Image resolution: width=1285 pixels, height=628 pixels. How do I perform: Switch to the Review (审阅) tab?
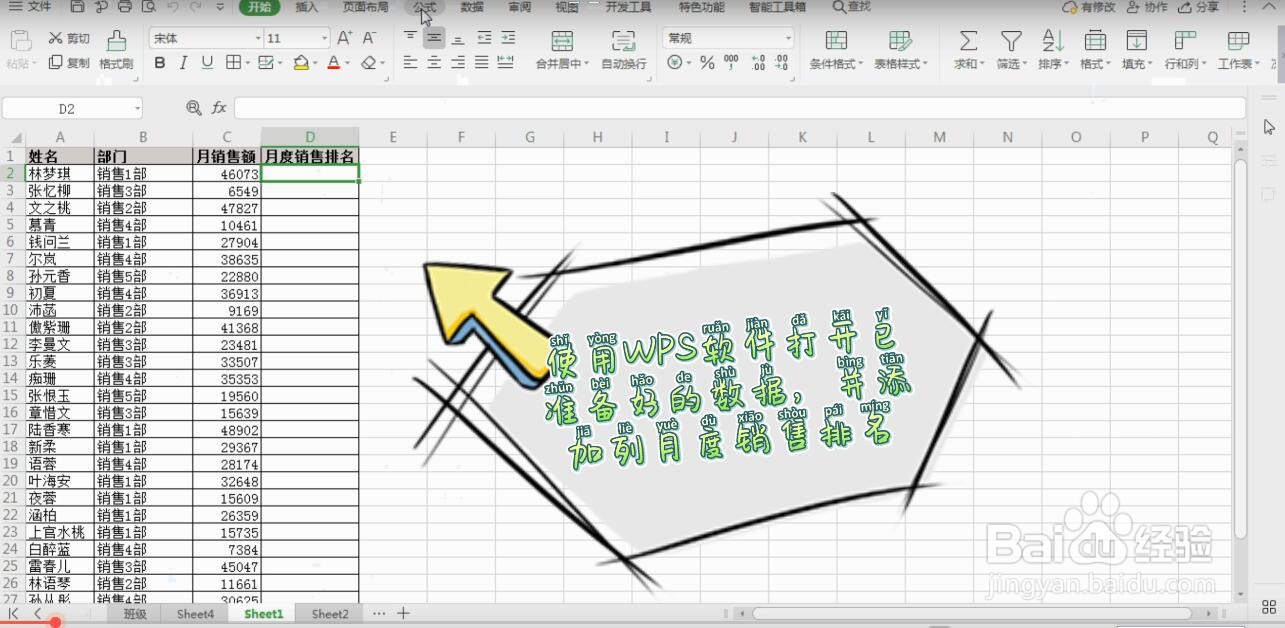[x=519, y=7]
